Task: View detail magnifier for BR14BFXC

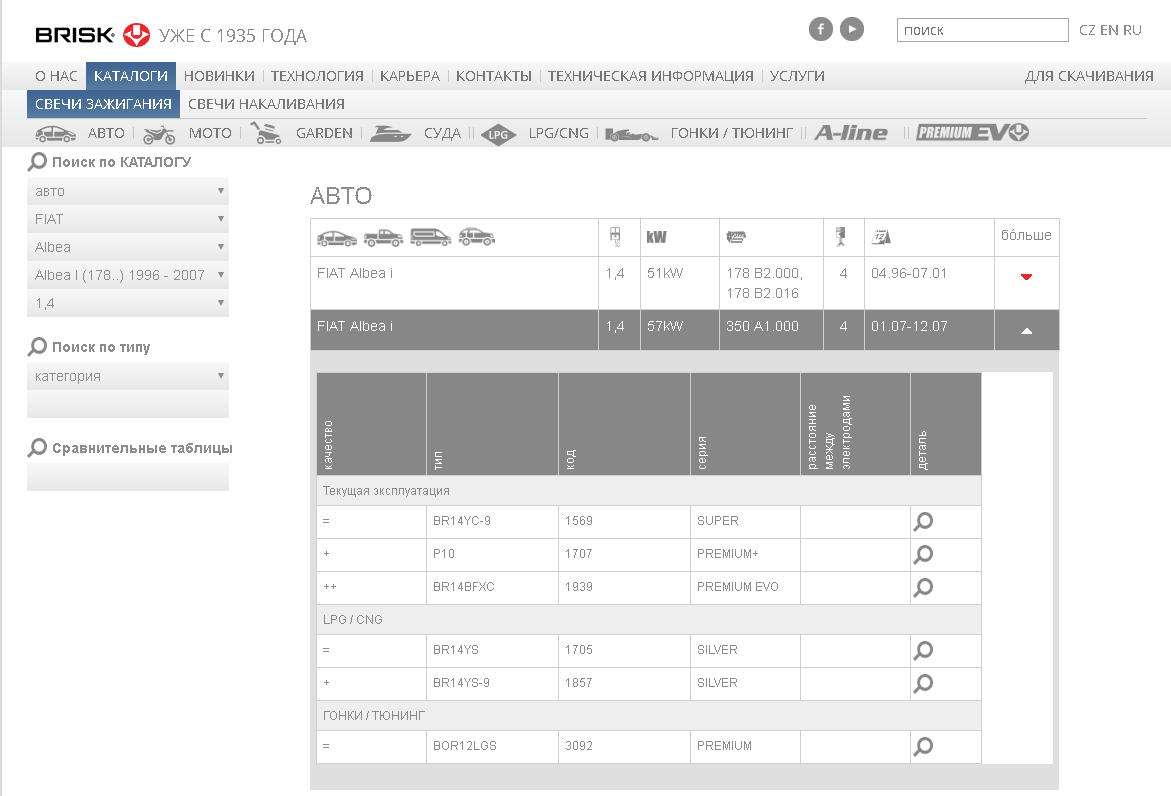Action: click(x=923, y=587)
